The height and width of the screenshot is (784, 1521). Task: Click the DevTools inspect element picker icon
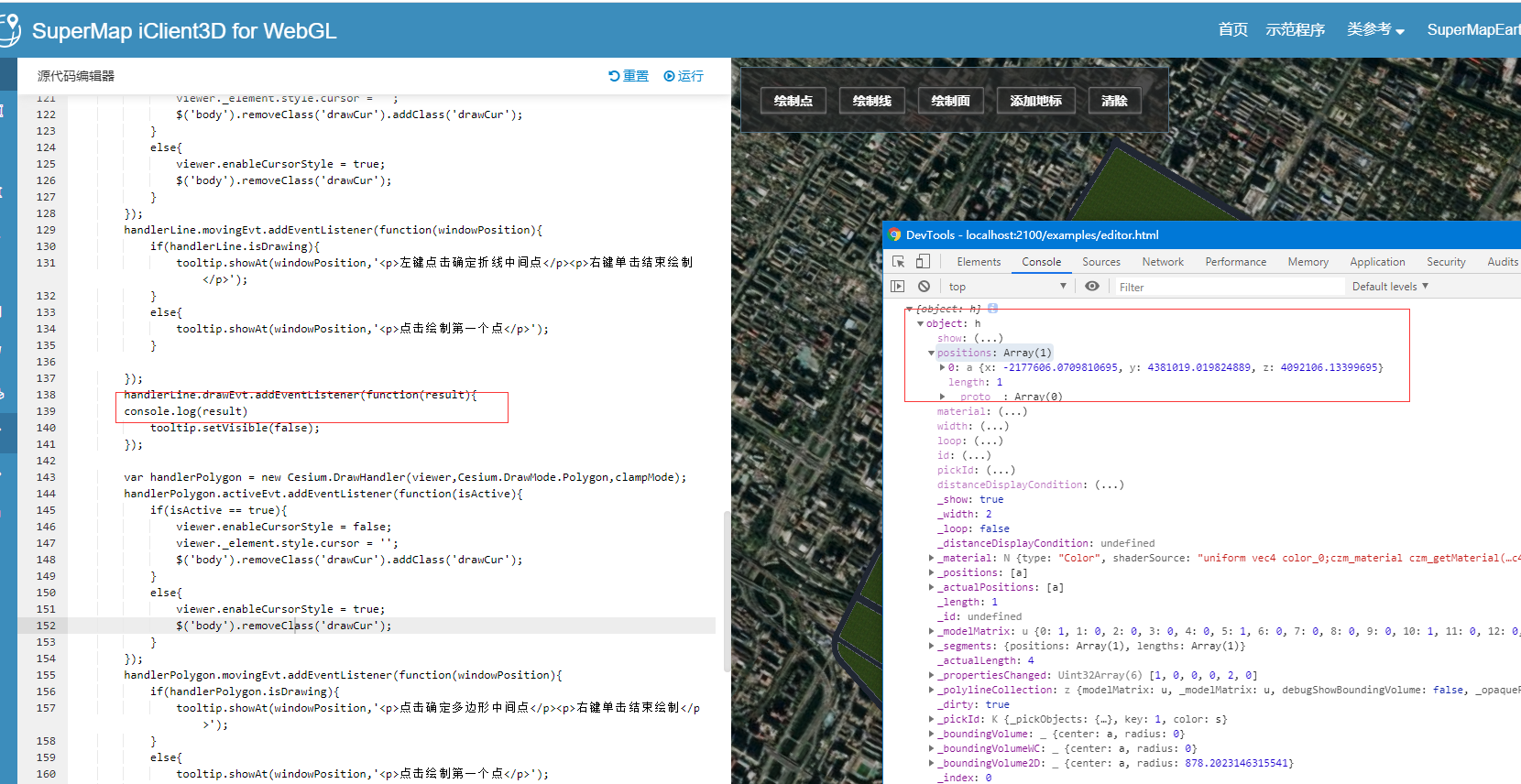coord(899,261)
